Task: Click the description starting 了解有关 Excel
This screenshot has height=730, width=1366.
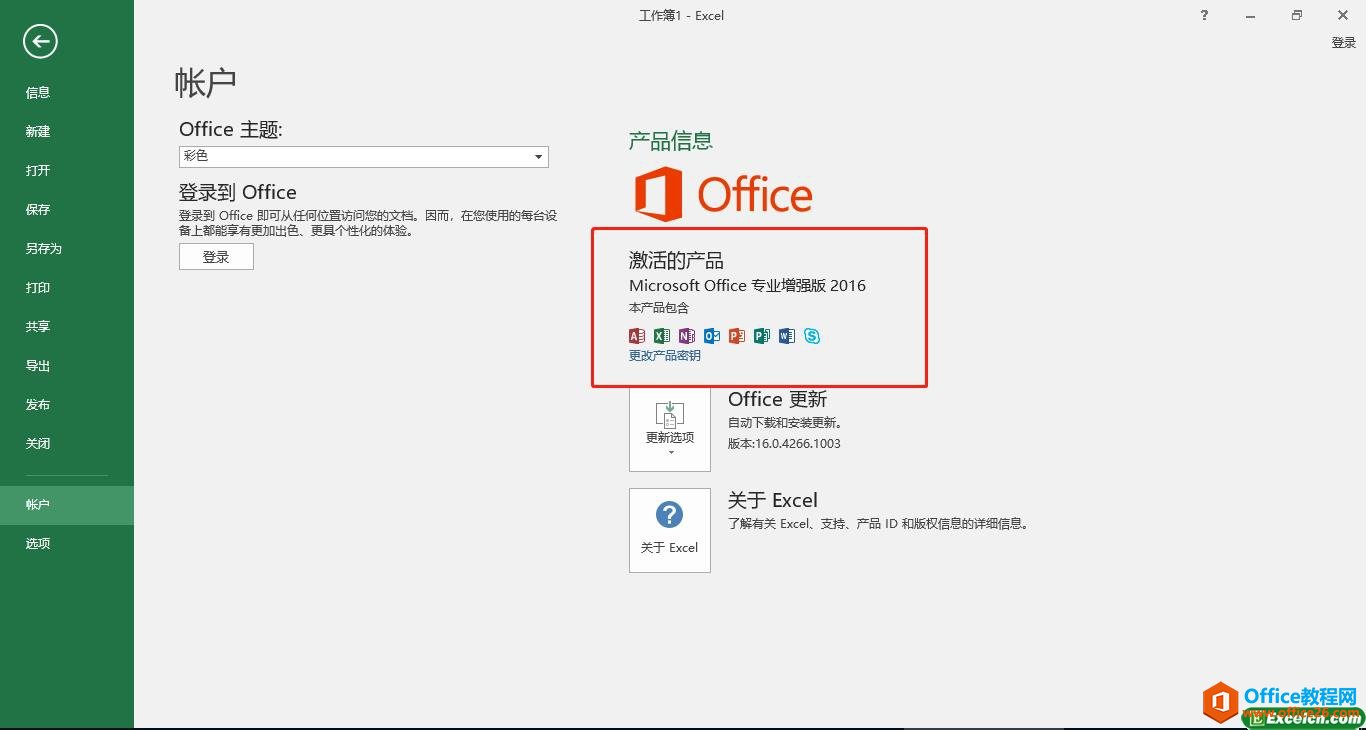Action: point(878,524)
